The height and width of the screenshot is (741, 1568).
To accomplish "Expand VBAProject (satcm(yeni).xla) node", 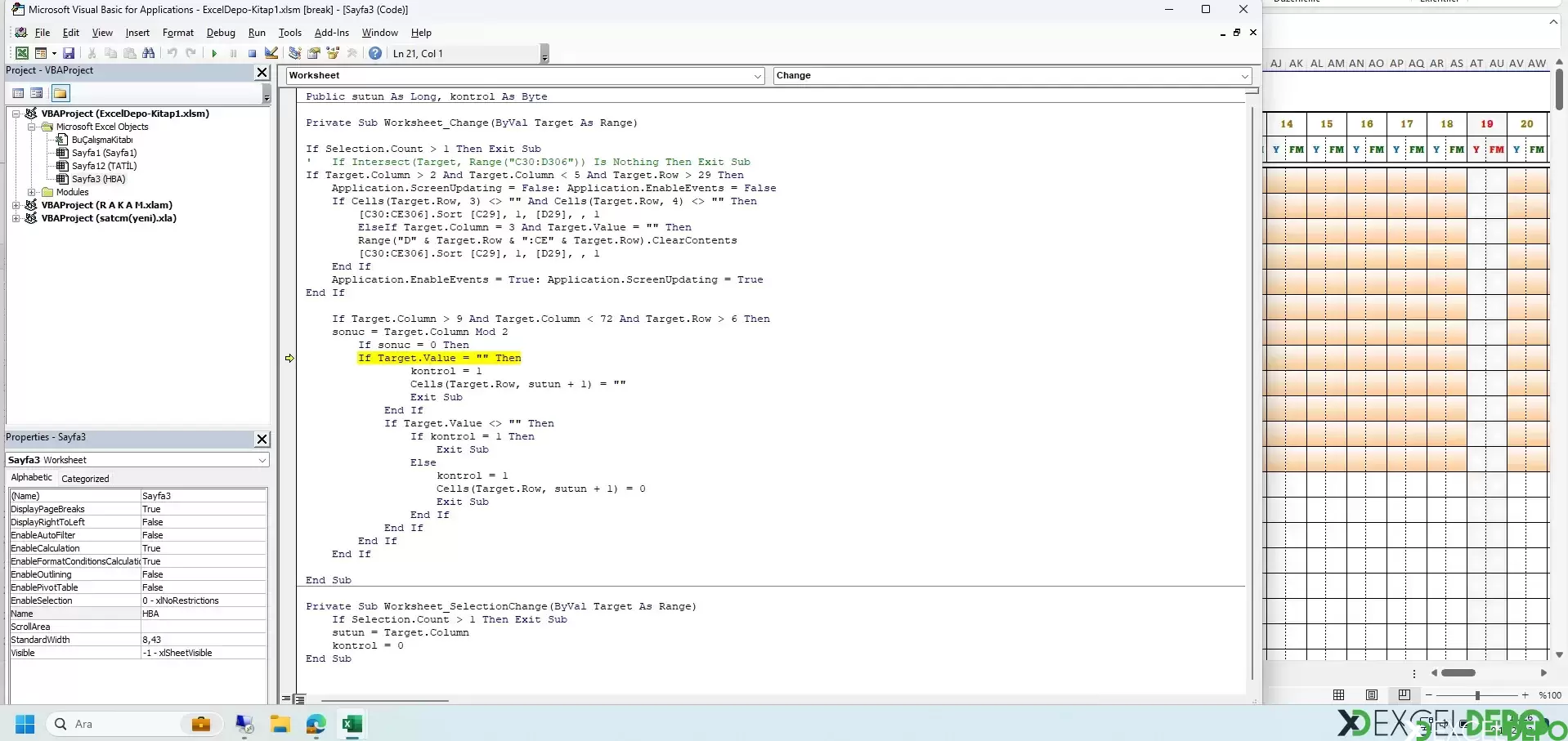I will coord(16,218).
